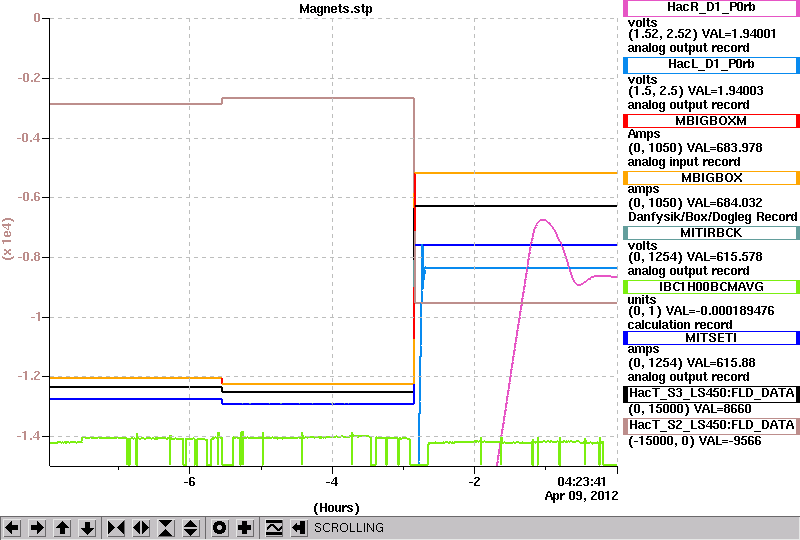Click the VAL=-0.000189476 readout under IBC1H00BCMAVG
800x540 pixels.
coord(720,311)
